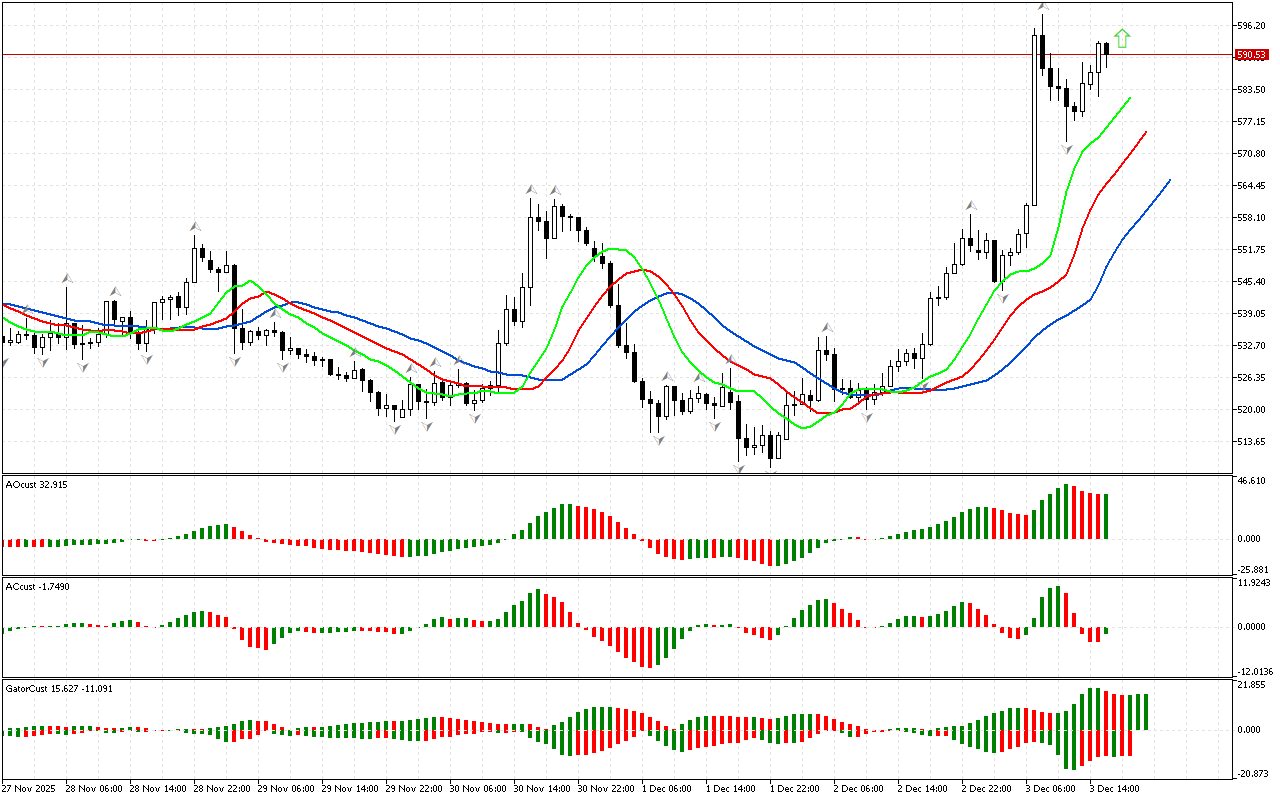
Task: Click the 3 Dec 14:00 time label
Action: (x=1114, y=789)
